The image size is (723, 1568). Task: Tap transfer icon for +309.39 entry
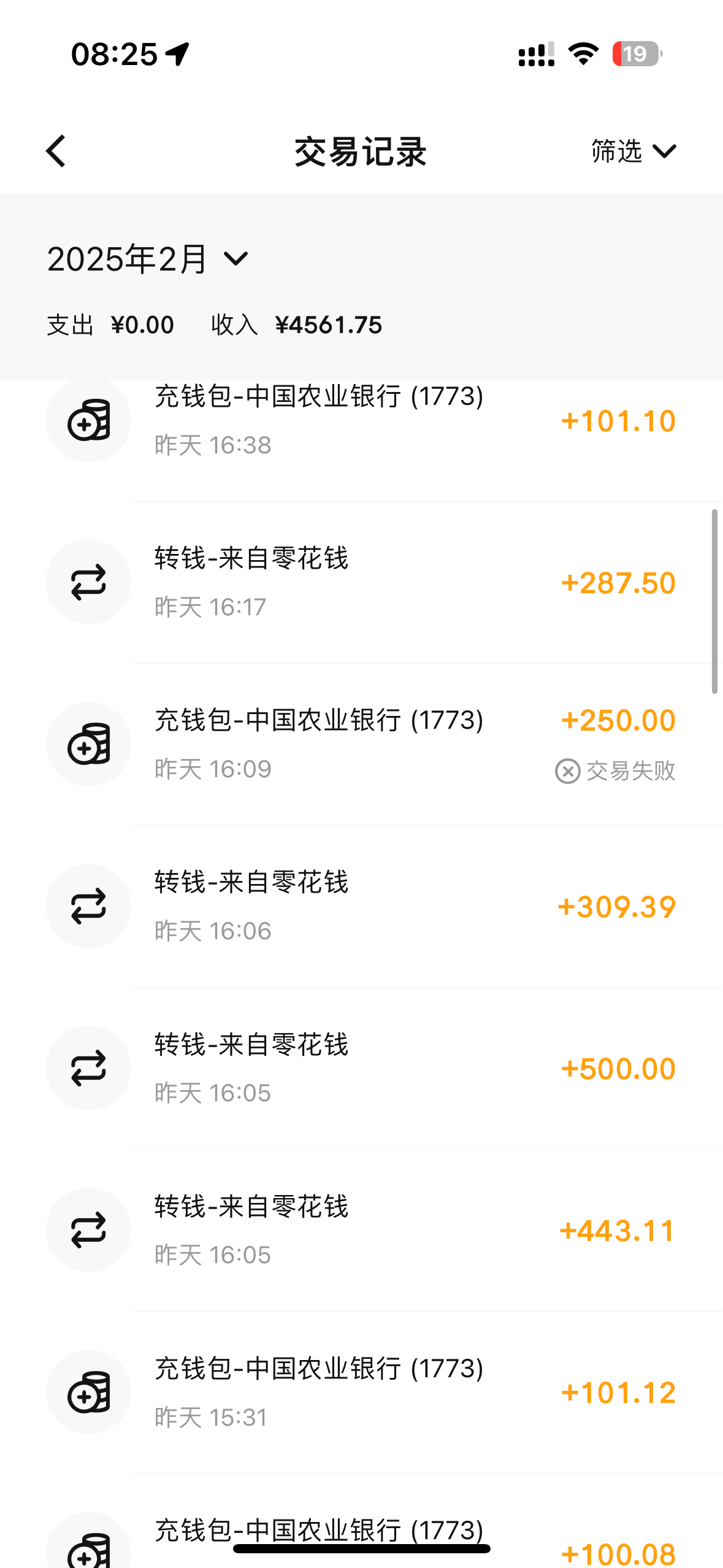(x=89, y=906)
